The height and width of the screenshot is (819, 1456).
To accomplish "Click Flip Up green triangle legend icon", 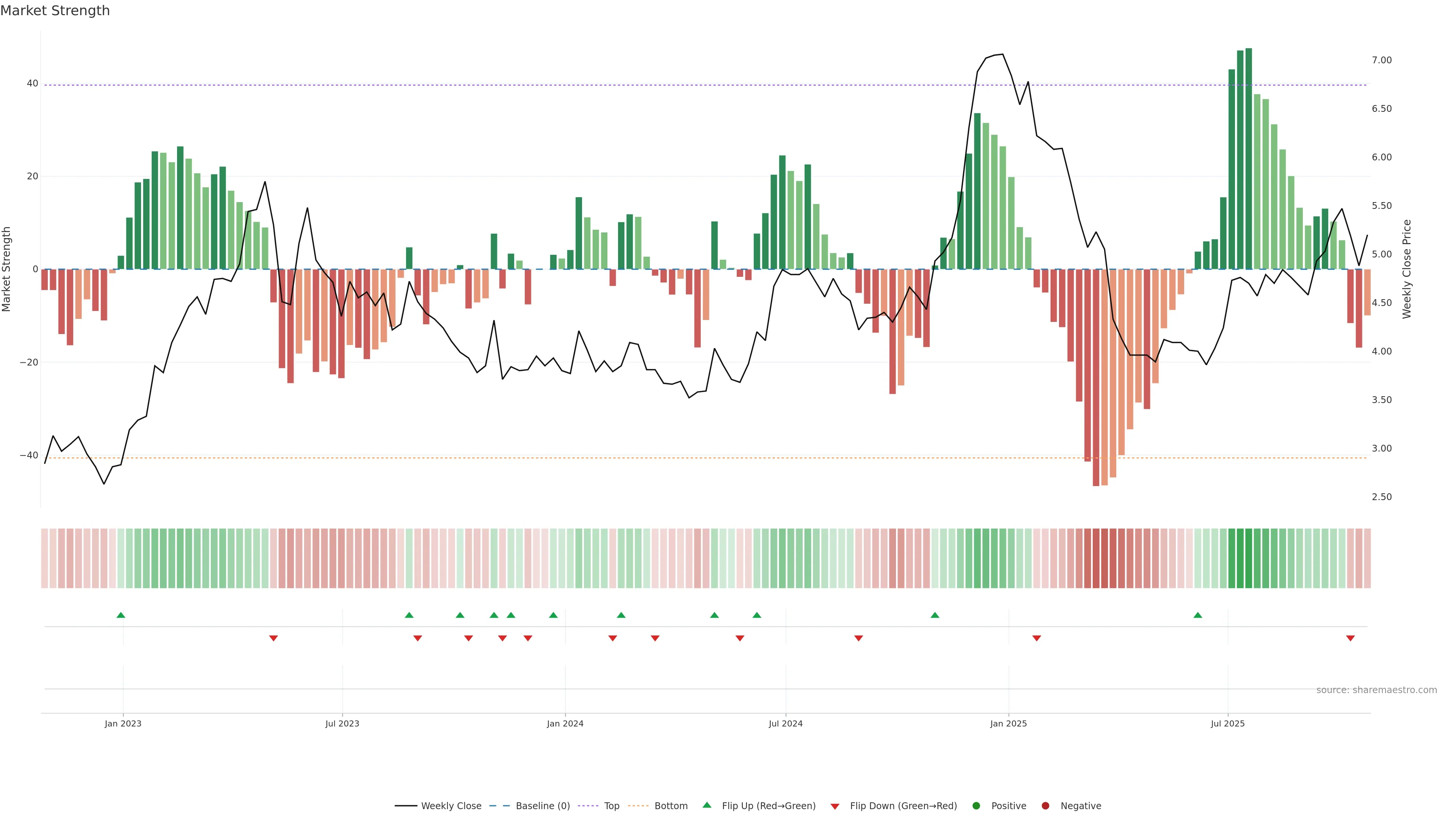I will tap(706, 805).
